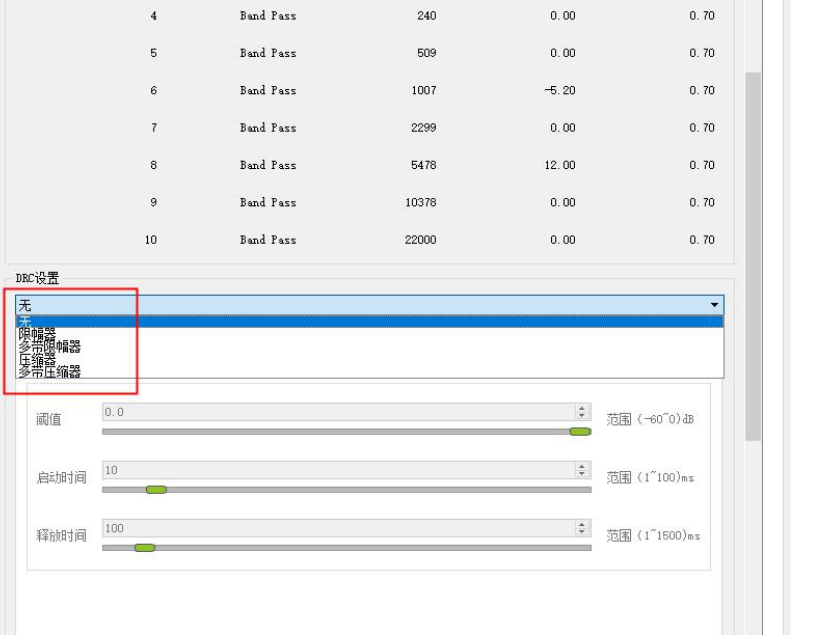Select the Band Pass type in row 7
Image resolution: width=823 pixels, height=635 pixels.
[x=268, y=128]
